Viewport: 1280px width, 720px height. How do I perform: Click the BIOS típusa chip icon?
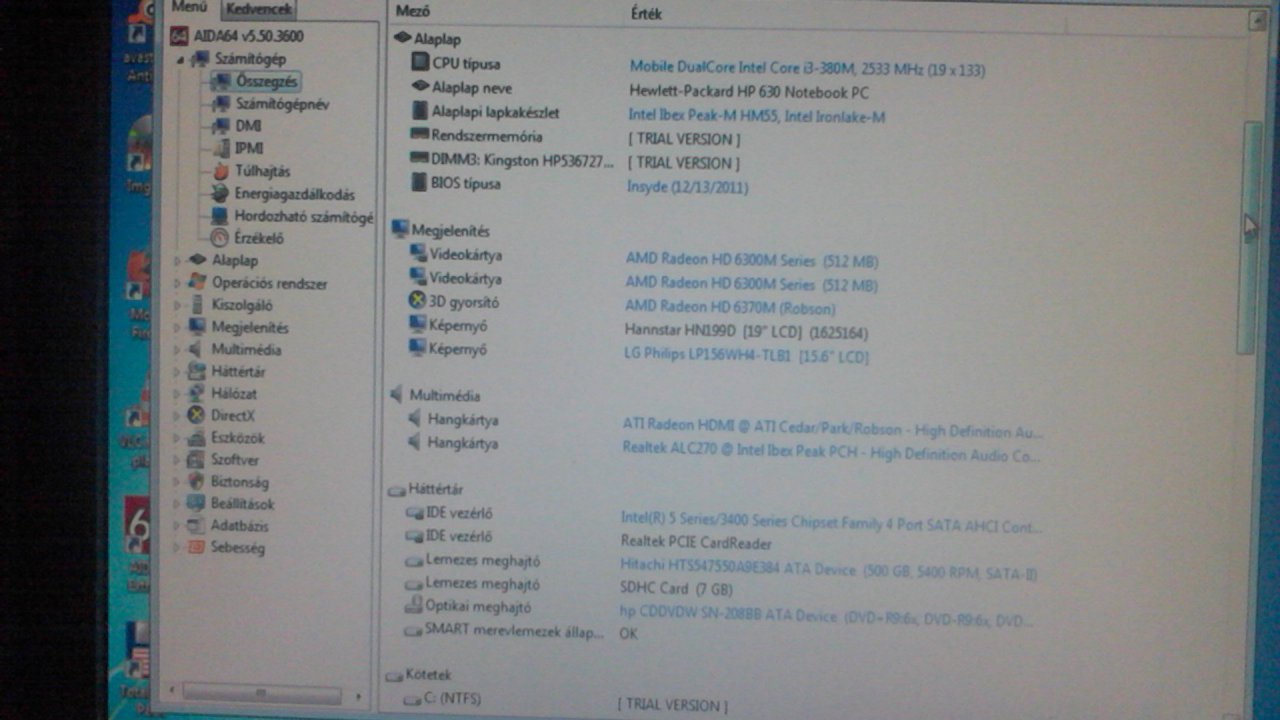419,183
